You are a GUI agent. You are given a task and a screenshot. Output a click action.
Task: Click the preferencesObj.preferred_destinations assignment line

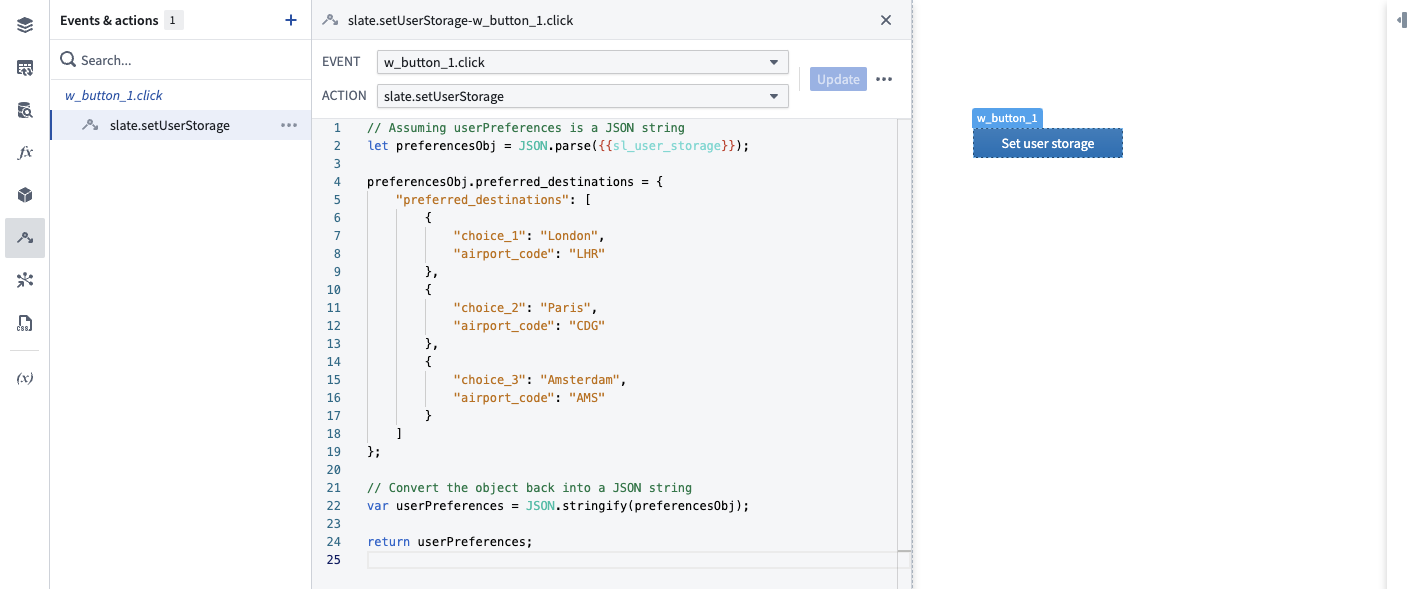pos(515,182)
